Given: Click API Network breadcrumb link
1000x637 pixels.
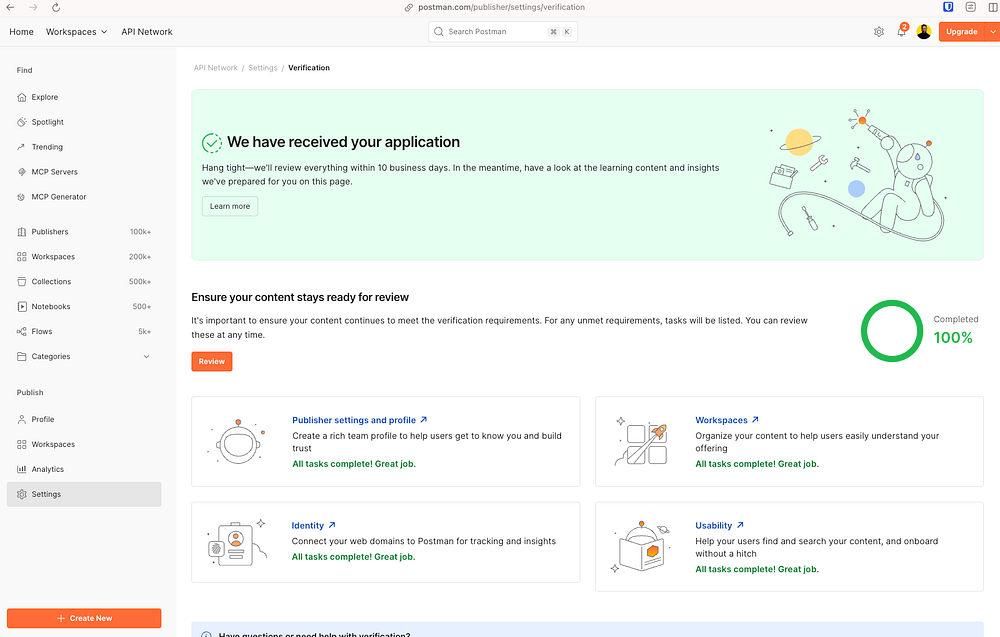Looking at the screenshot, I should pos(216,68).
